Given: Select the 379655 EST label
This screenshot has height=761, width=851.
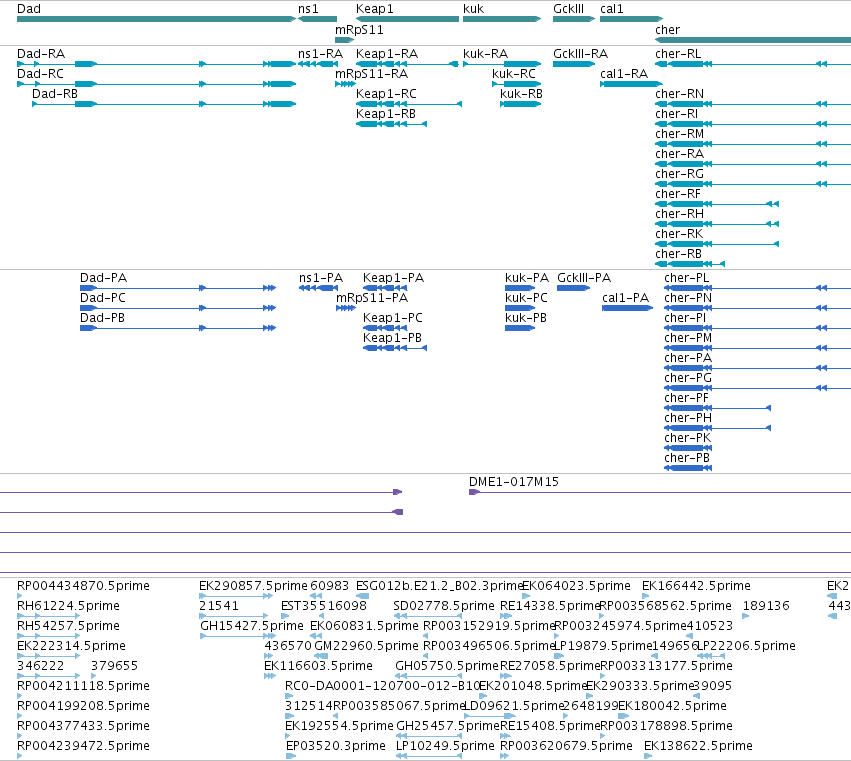Looking at the screenshot, I should tap(115, 666).
